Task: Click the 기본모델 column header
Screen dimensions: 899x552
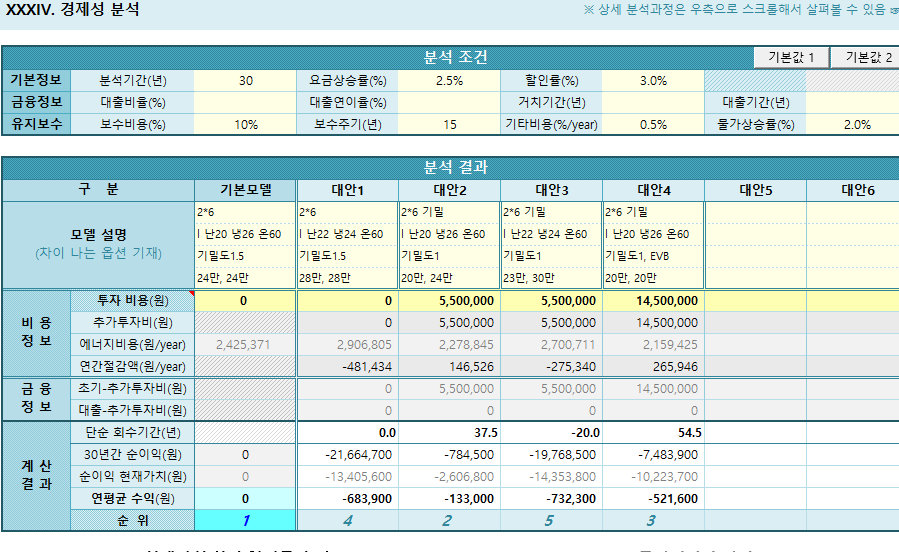Action: tap(245, 190)
